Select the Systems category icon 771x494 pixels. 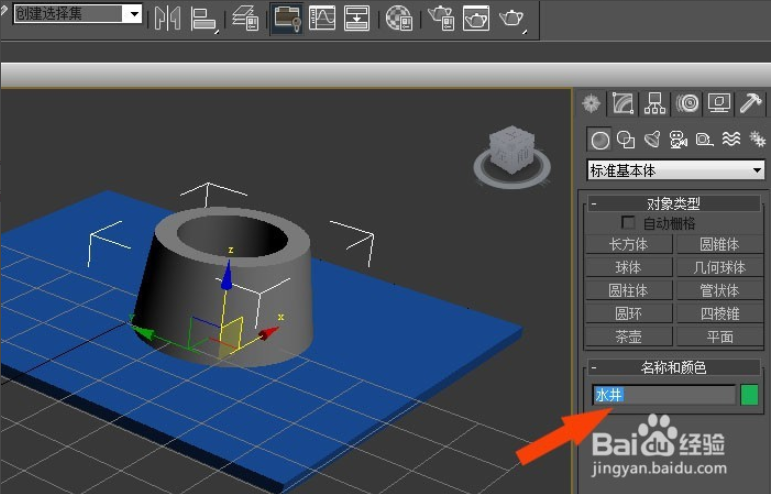click(x=757, y=140)
